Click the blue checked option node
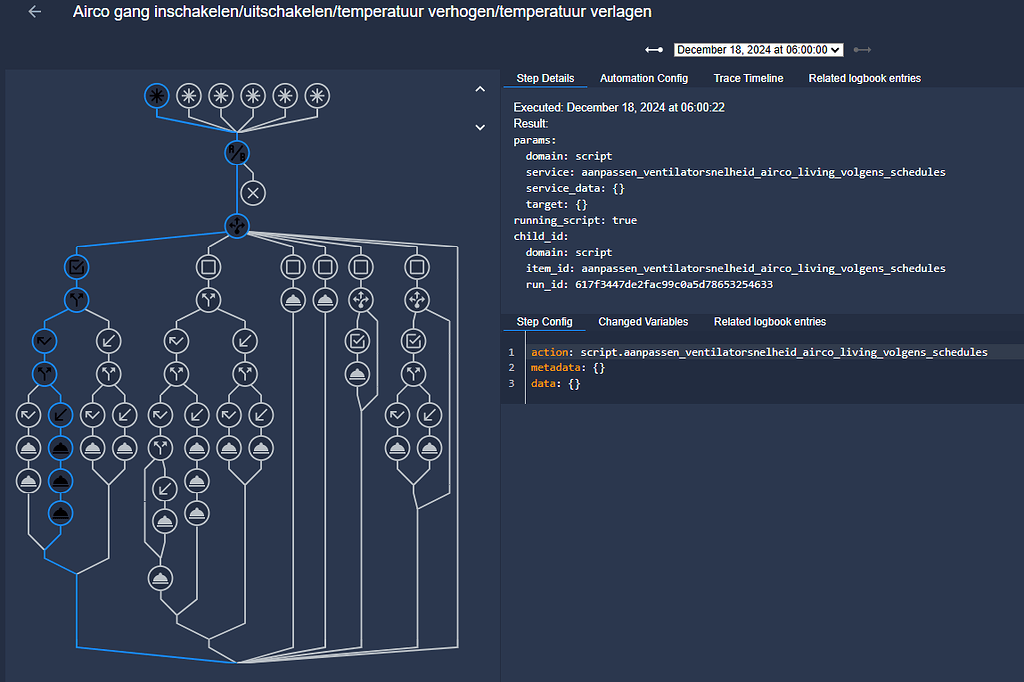This screenshot has width=1024, height=682. 76,267
